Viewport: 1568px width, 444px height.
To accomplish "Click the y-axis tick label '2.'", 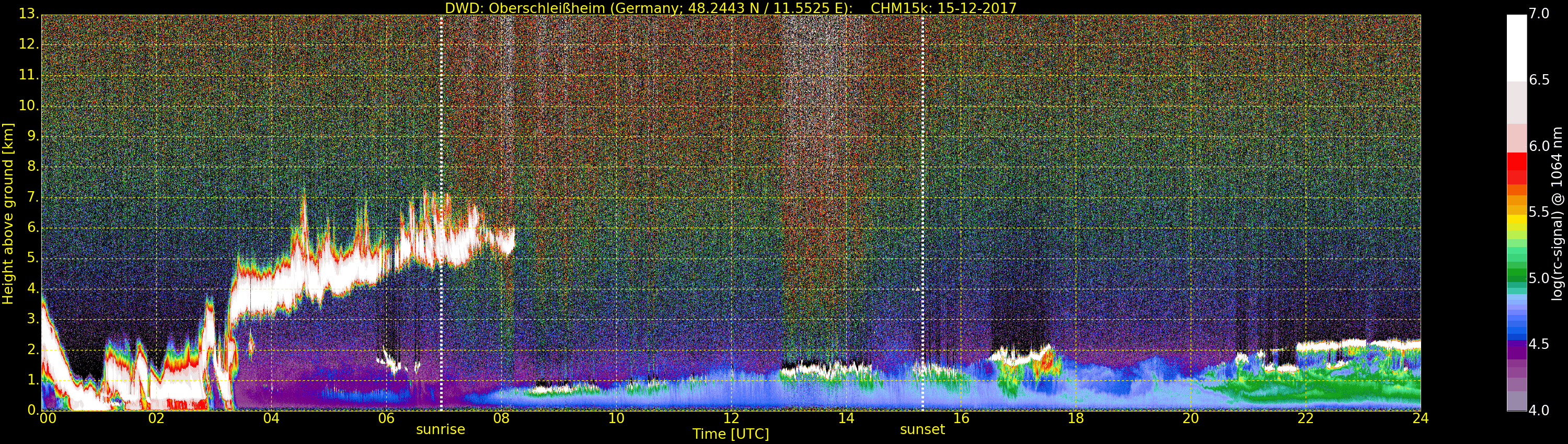I will (x=33, y=349).
